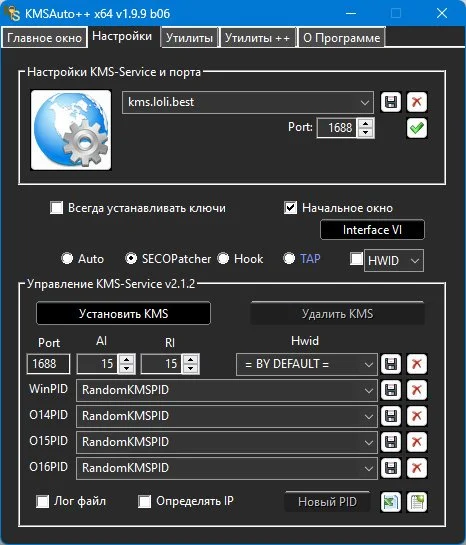The width and height of the screenshot is (466, 545).
Task: Enable Всегда устанавливать ключи checkbox
Action: point(57,208)
